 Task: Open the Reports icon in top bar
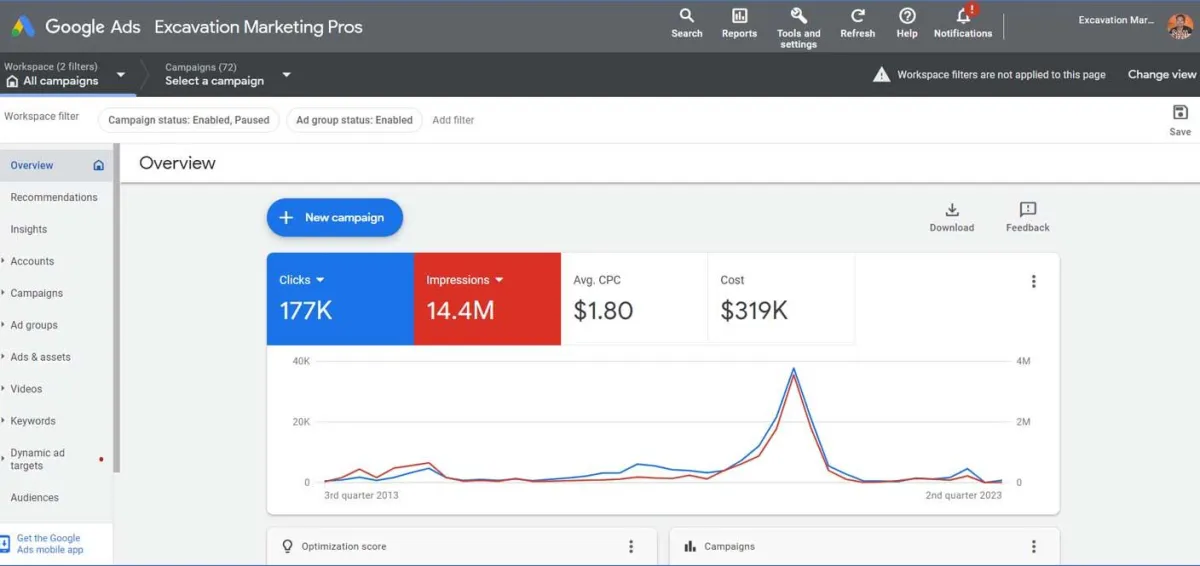(x=739, y=15)
